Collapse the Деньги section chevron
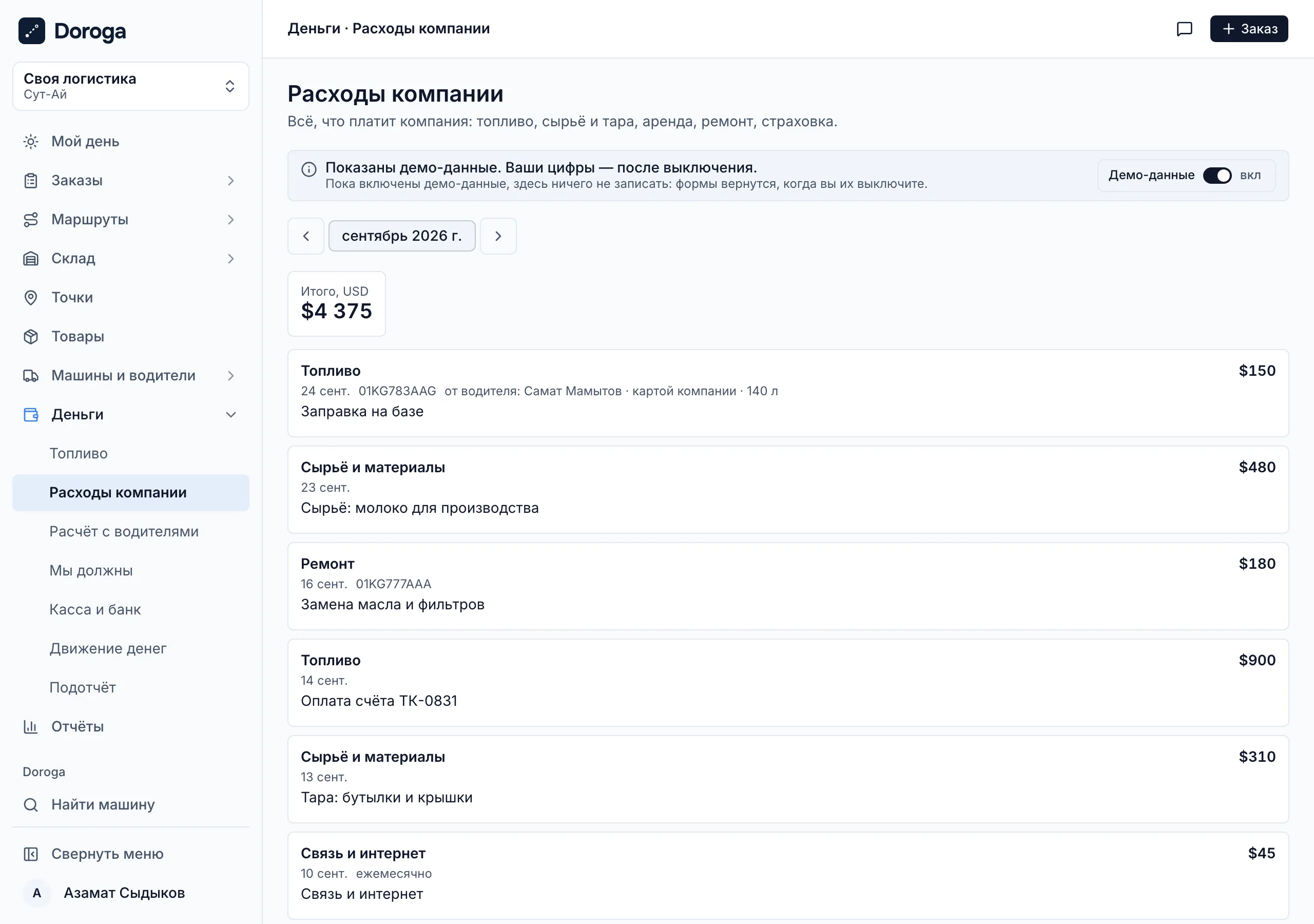Viewport: 1314px width, 924px height. click(x=230, y=414)
